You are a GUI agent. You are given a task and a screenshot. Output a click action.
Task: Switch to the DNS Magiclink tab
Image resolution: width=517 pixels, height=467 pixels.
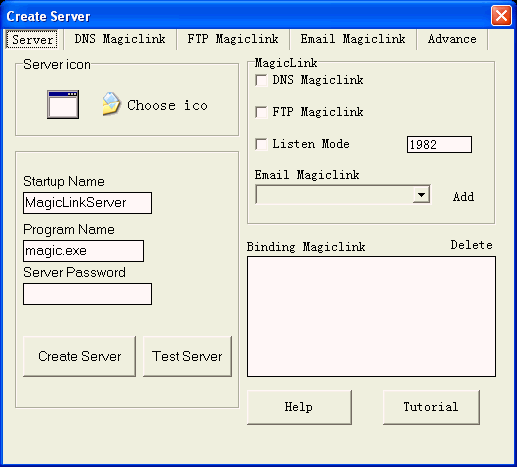pos(120,39)
